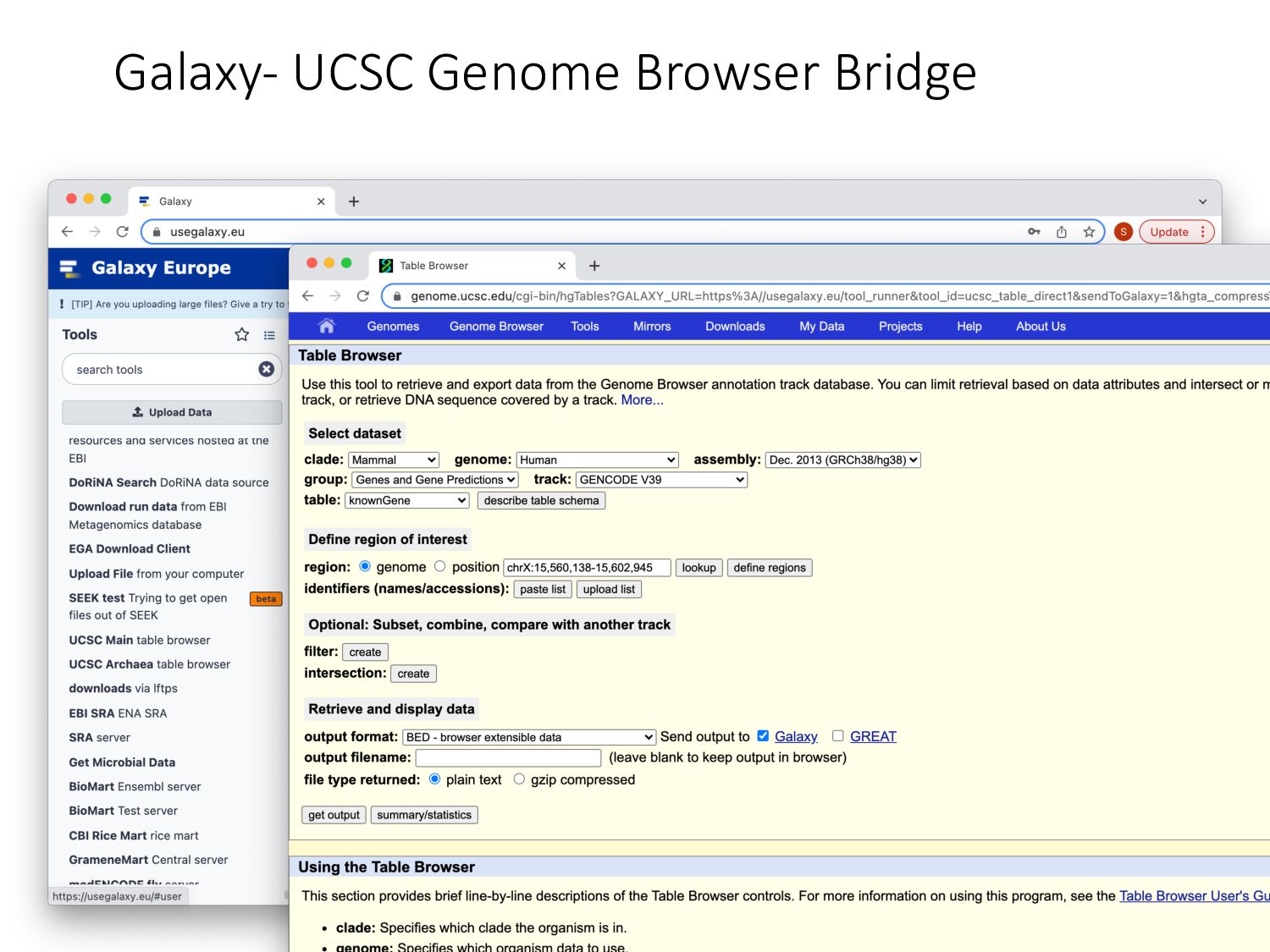Open new tab next to Table Browser tab

pos(594,266)
